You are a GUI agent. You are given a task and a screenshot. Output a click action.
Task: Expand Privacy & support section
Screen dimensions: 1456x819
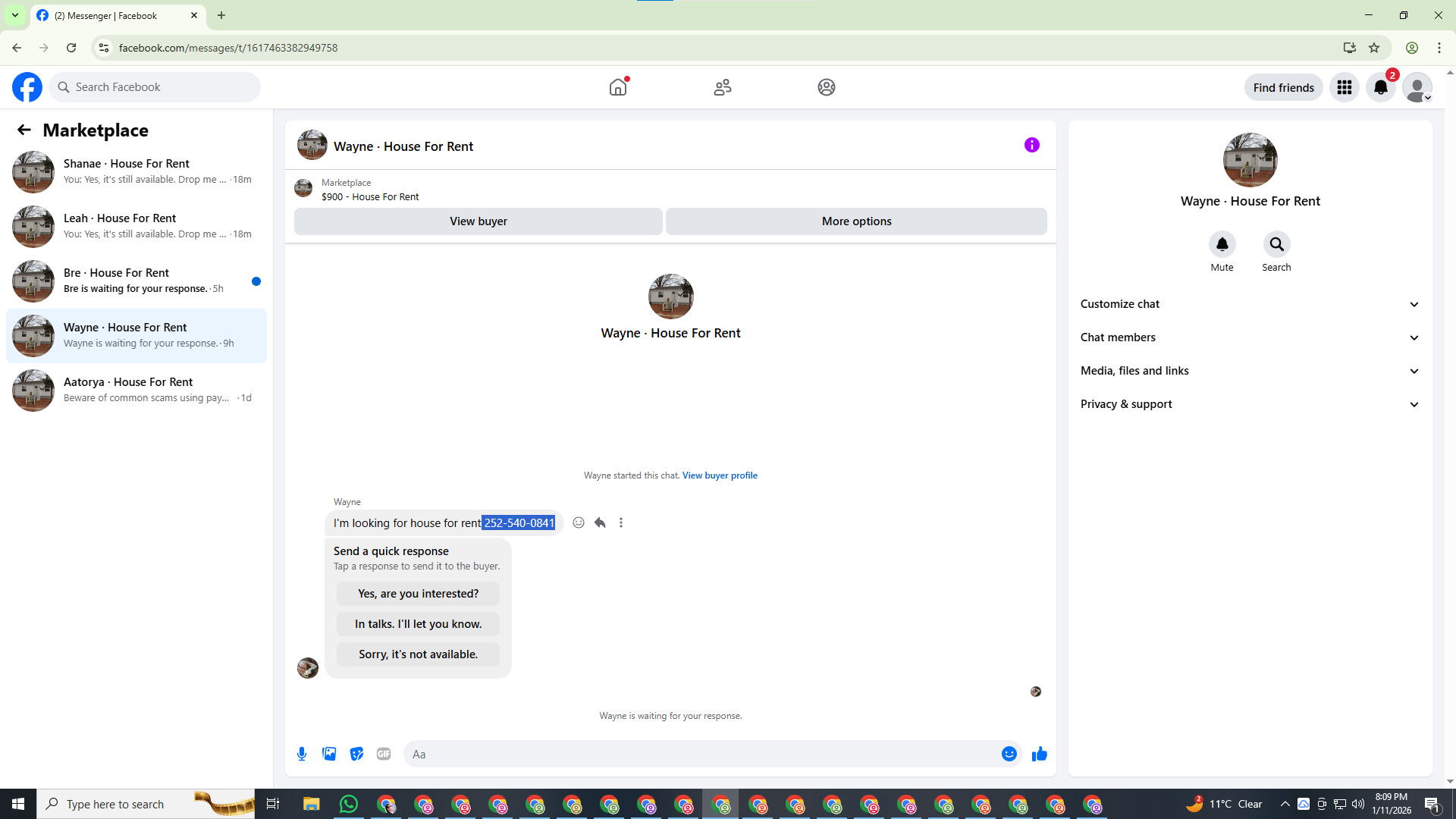1250,404
